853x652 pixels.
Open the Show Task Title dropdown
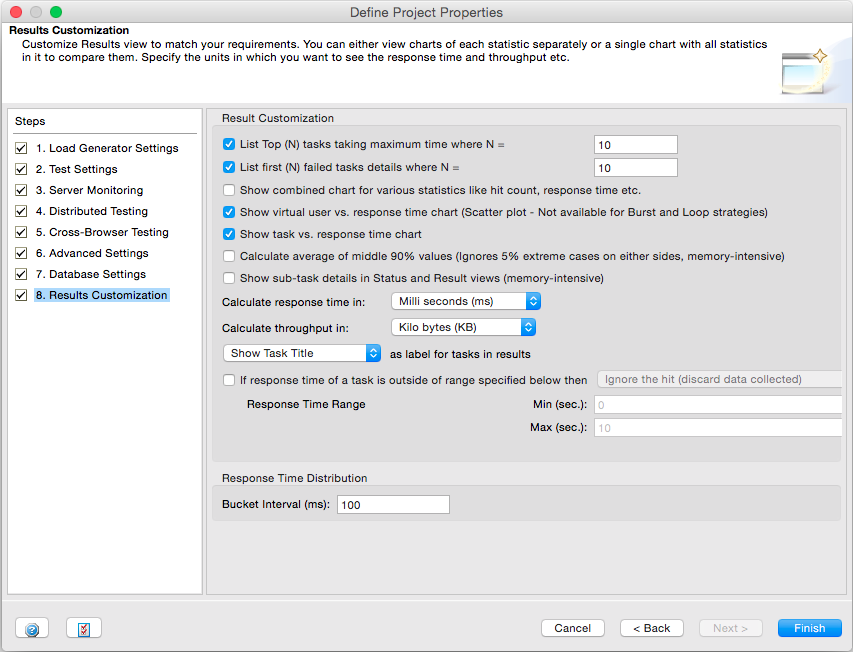tap(302, 353)
